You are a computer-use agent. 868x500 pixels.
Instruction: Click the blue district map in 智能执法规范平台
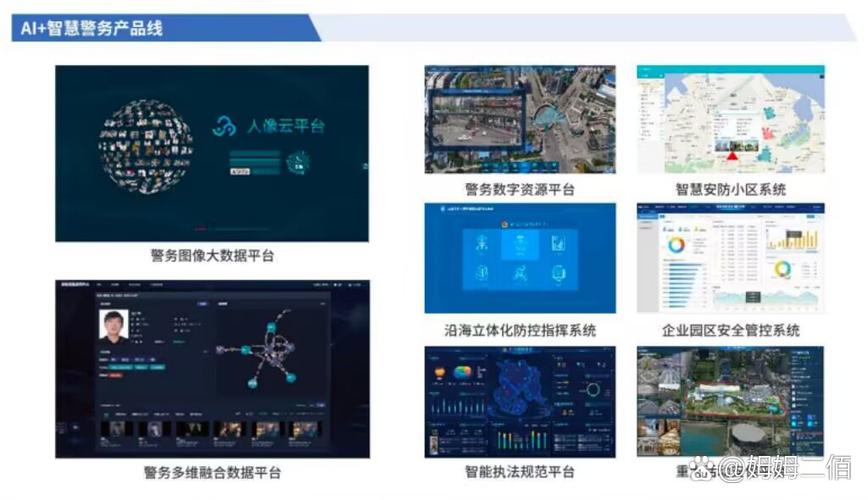(520, 389)
